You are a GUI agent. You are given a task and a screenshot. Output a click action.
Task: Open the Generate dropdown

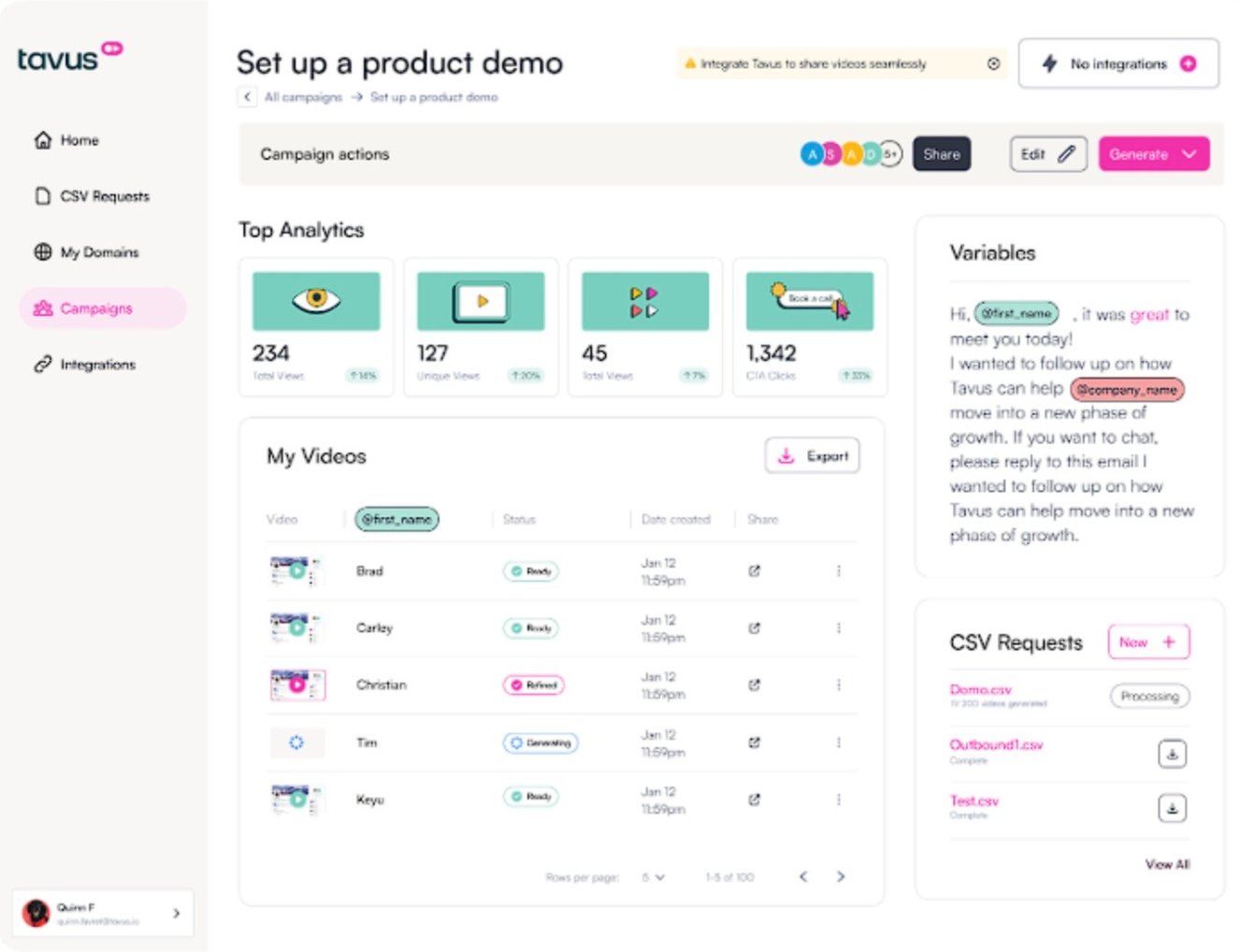point(1153,154)
